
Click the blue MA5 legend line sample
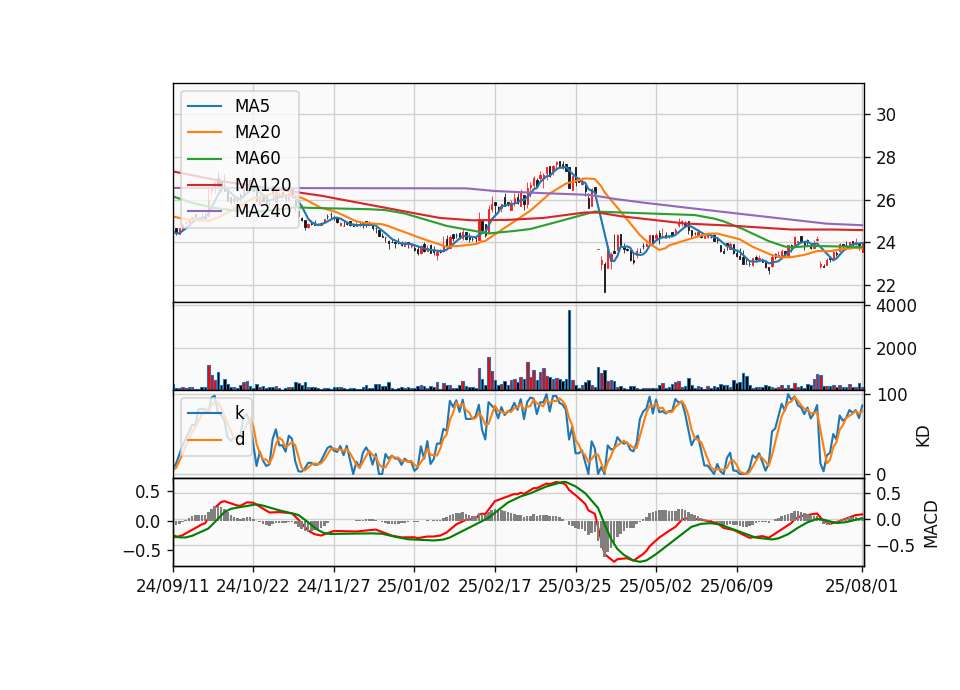[204, 107]
